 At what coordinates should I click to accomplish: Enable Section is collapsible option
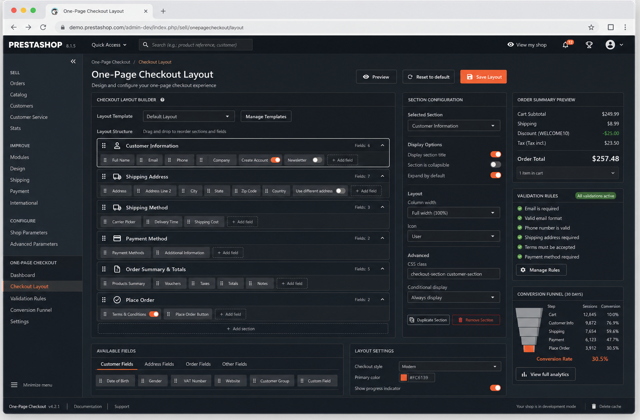point(496,164)
